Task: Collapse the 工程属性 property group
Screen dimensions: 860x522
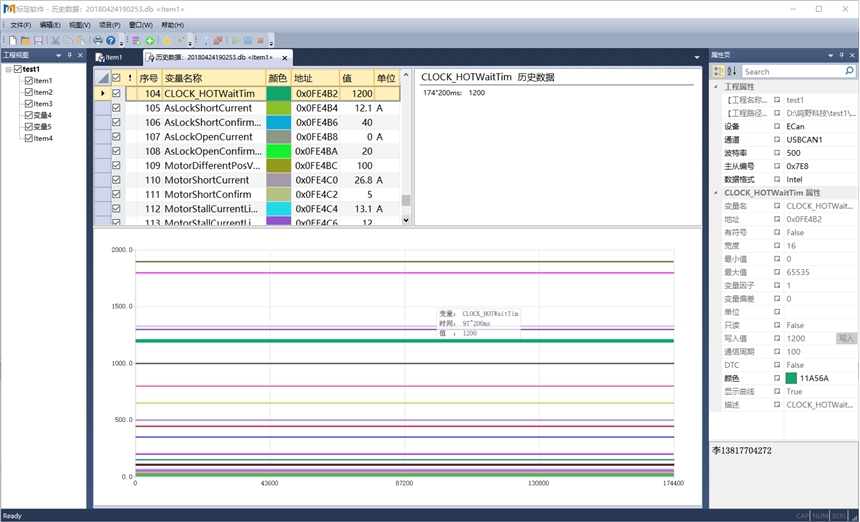Action: (715, 87)
